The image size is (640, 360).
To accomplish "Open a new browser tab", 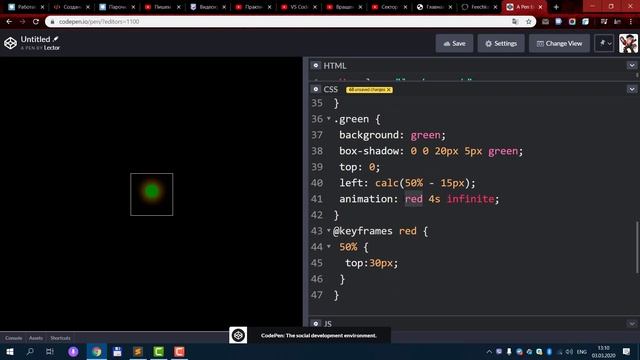I will (x=556, y=7).
